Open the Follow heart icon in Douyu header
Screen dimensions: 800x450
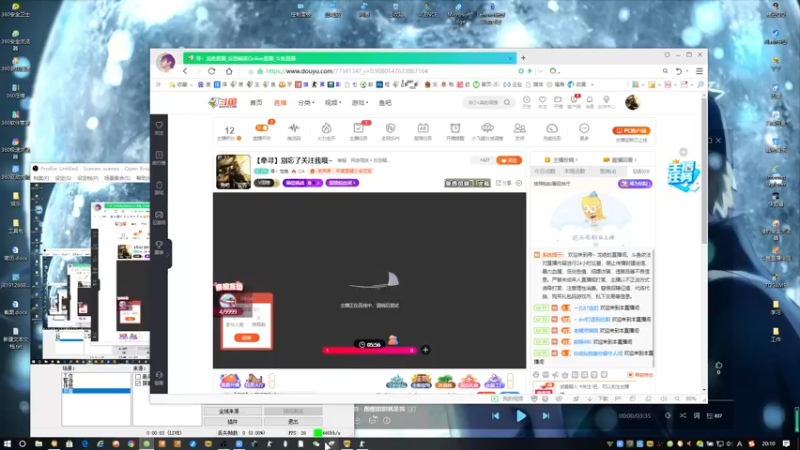[542, 101]
